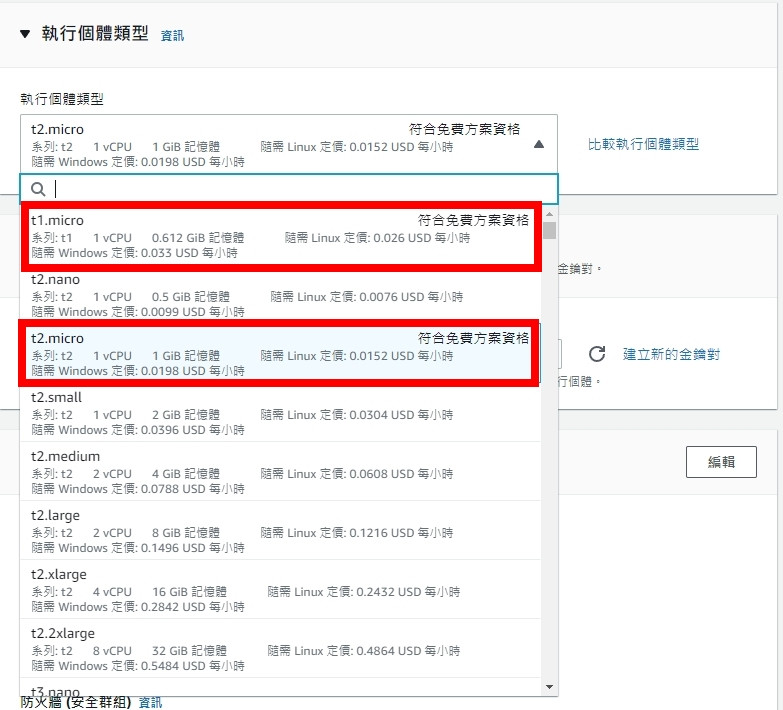
Task: Click the dropdown list scroll-down arrow
Action: pos(549,687)
